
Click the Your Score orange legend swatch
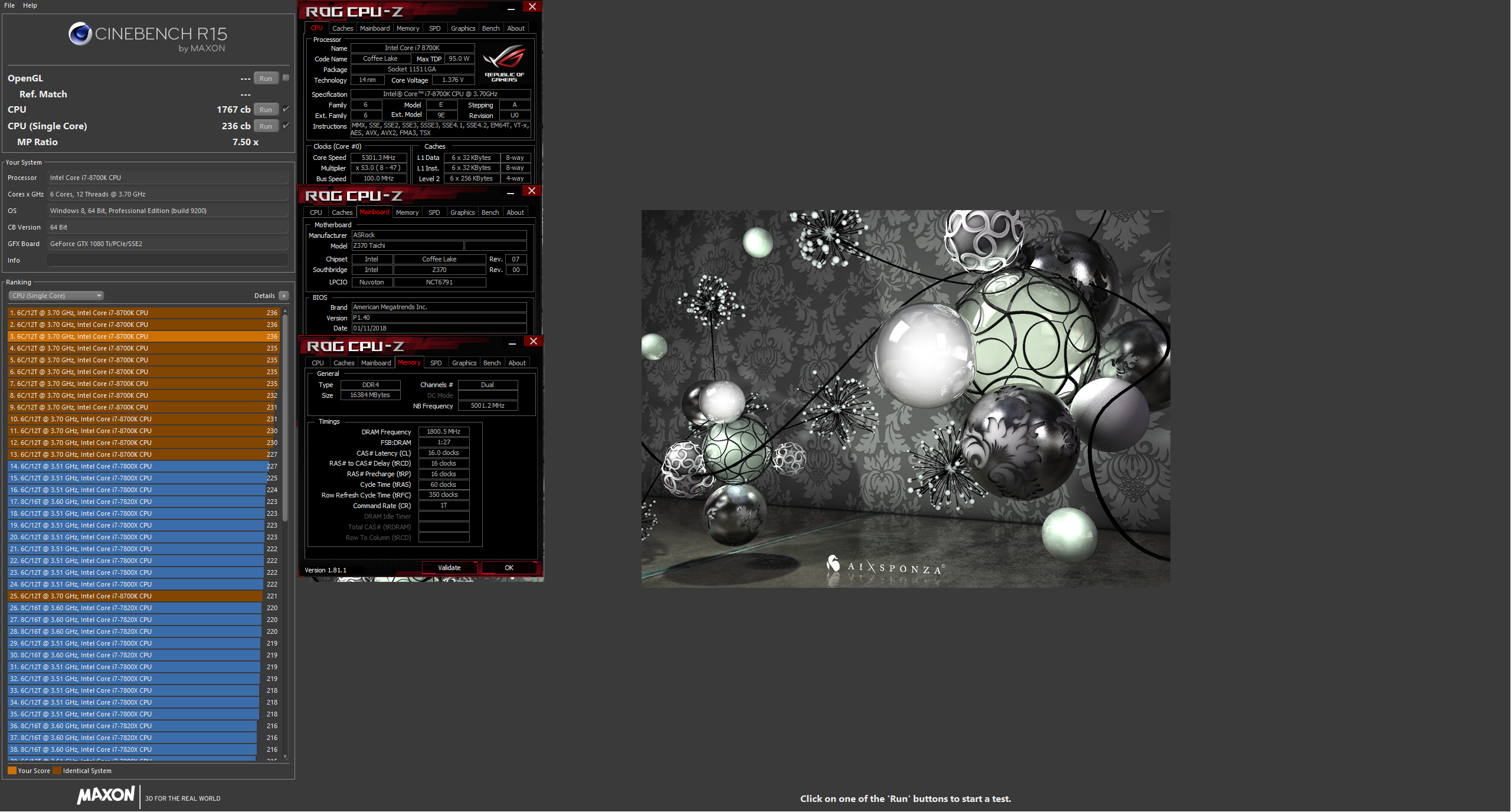12,771
